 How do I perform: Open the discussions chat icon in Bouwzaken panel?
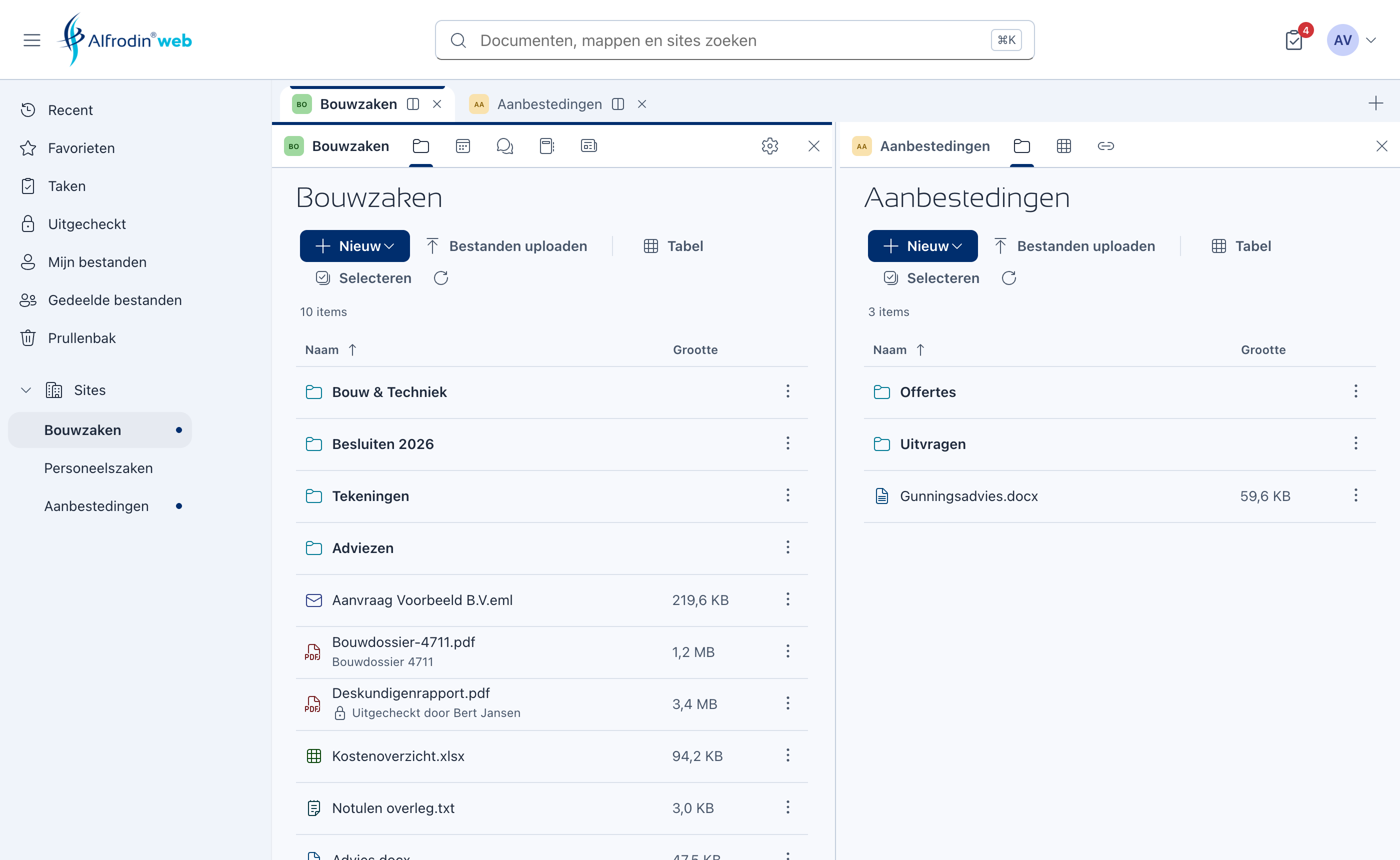pyautogui.click(x=505, y=146)
